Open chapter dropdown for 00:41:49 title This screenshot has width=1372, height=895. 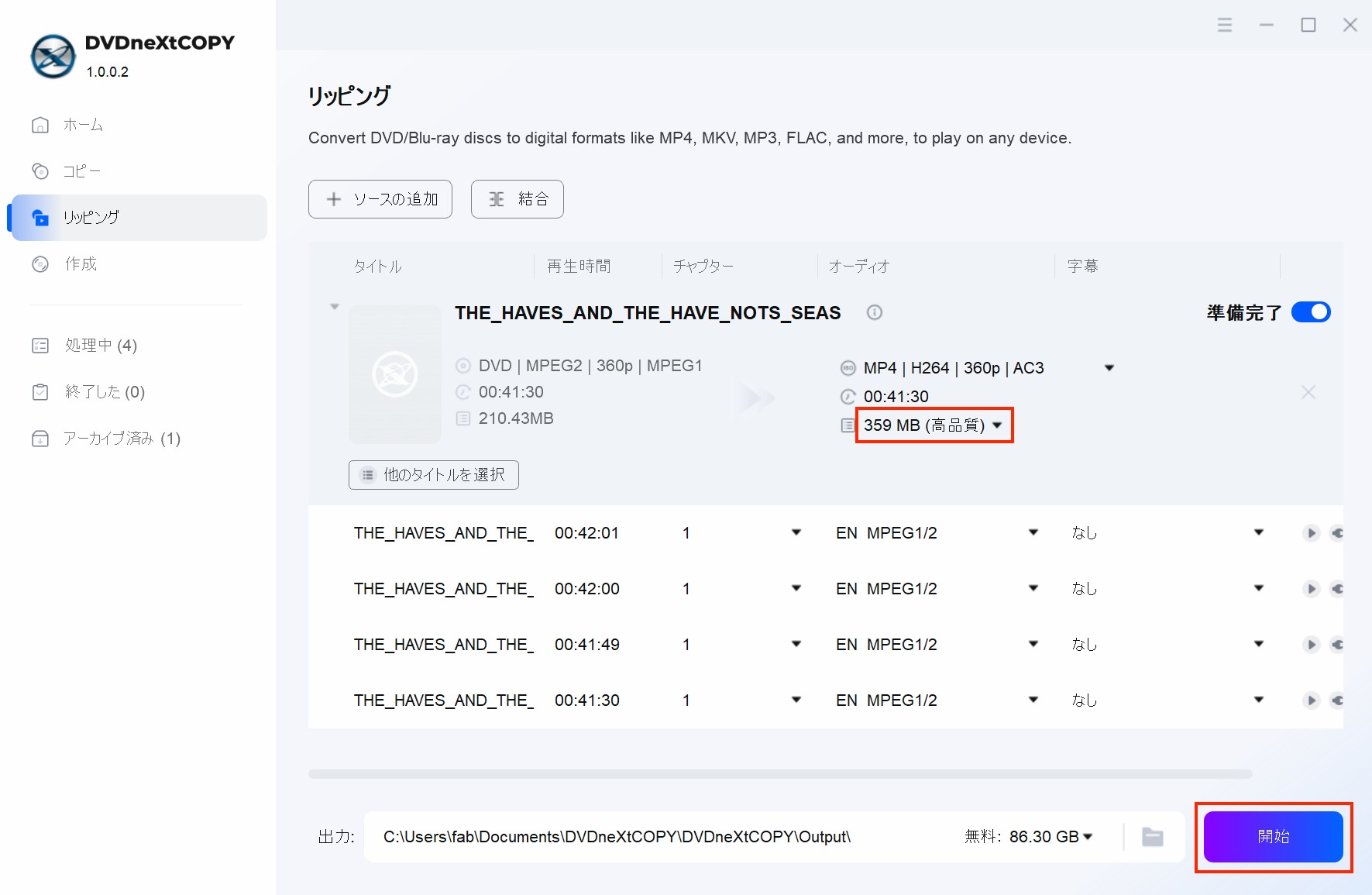tap(796, 644)
